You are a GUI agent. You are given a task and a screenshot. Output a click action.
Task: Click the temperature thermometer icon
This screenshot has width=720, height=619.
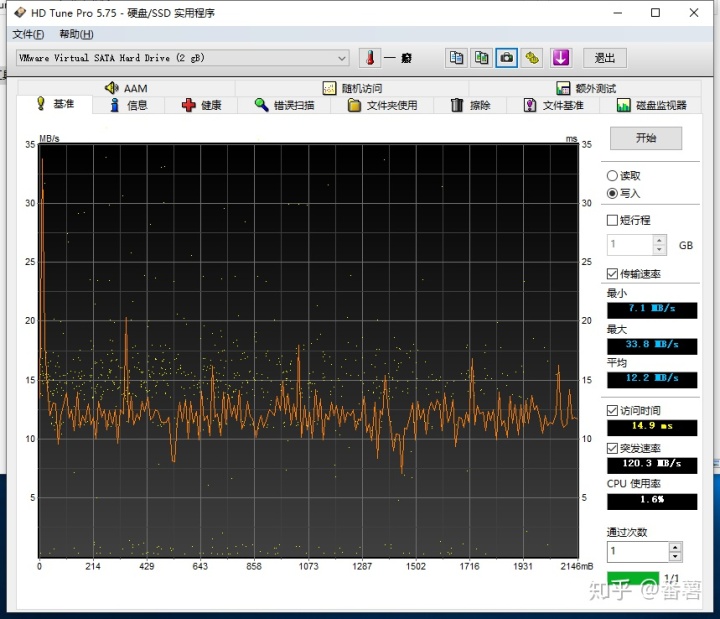coord(370,58)
